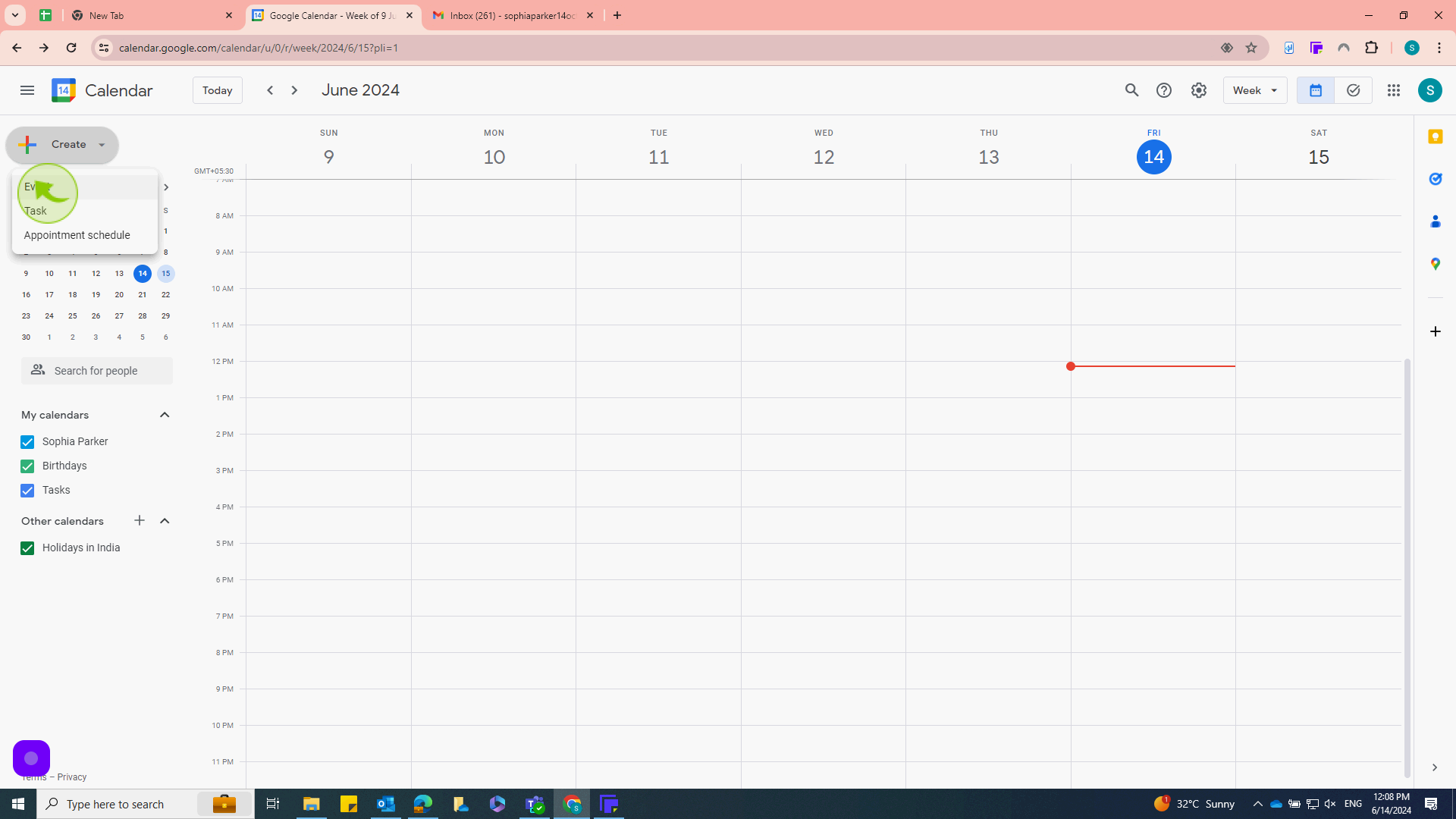Viewport: 1456px width, 819px height.
Task: Open Google Keep side panel
Action: tap(1435, 136)
